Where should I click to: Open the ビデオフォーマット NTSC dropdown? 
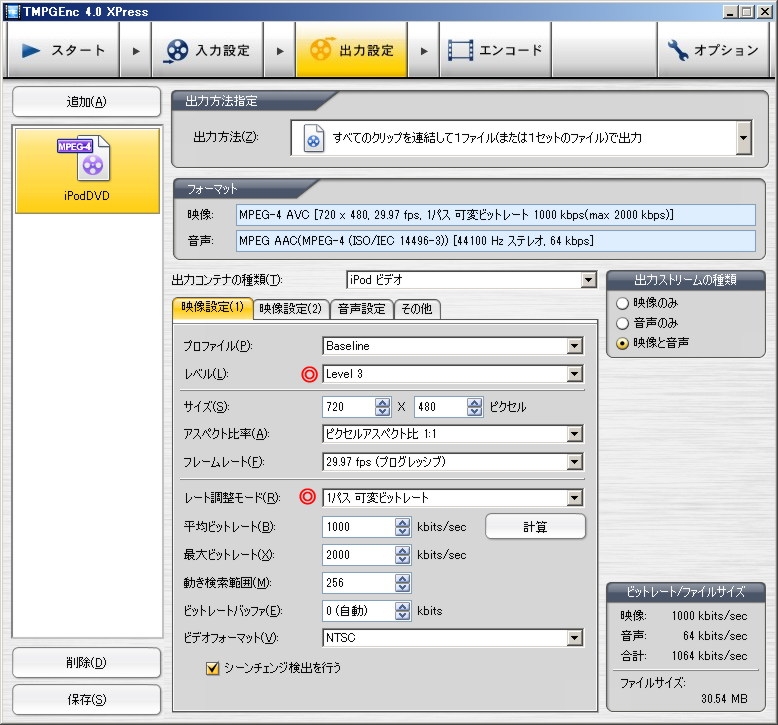pos(574,638)
